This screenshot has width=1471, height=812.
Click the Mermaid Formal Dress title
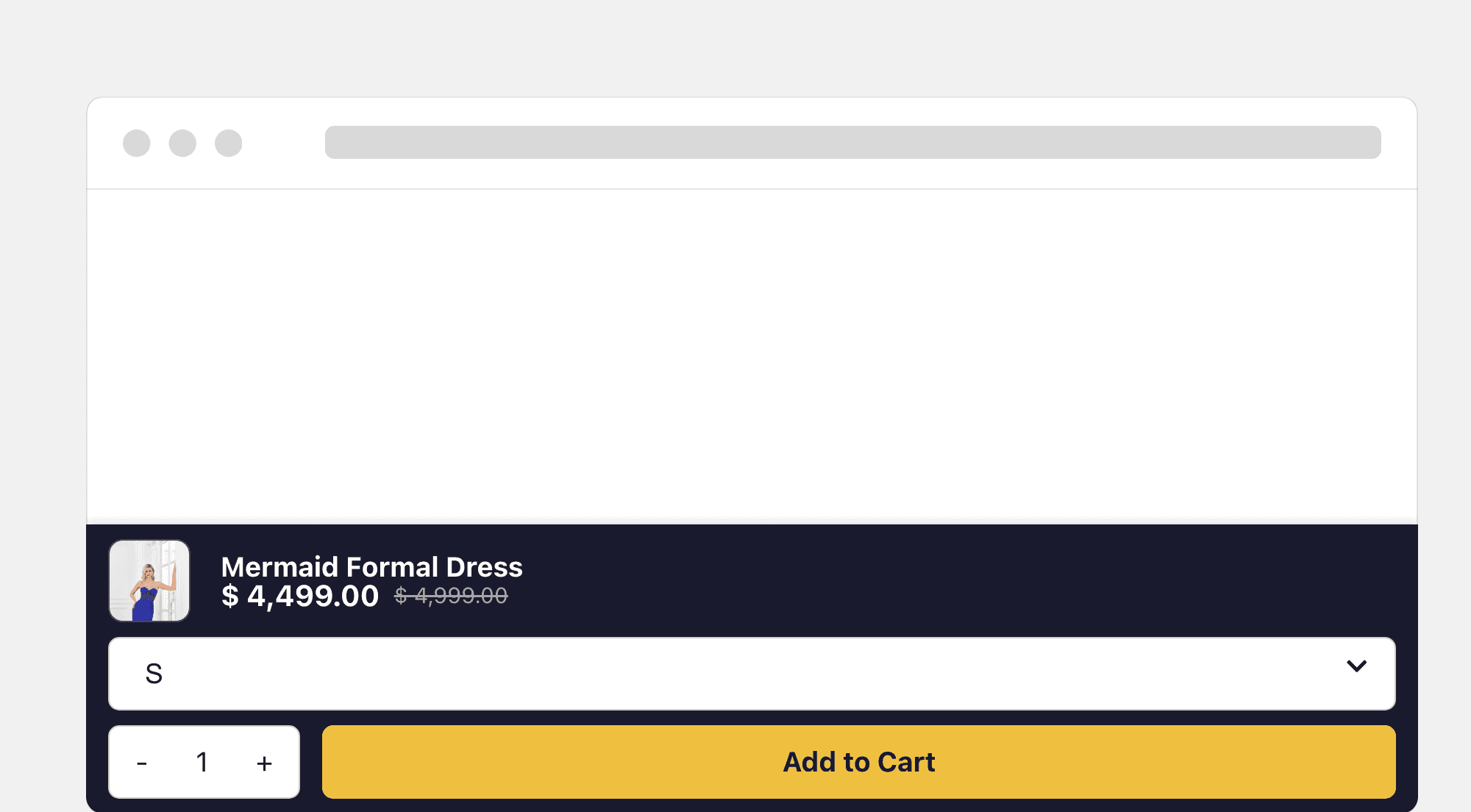(371, 566)
